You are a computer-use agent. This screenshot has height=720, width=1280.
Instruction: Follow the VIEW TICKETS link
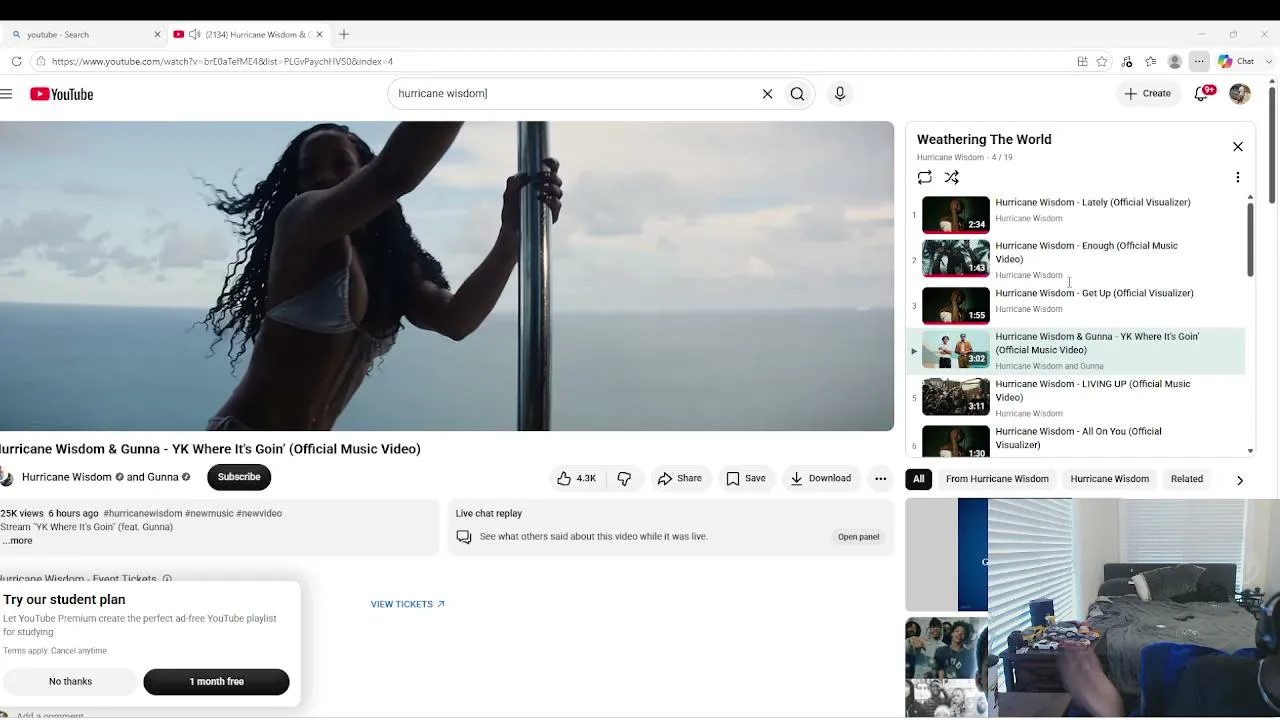(x=408, y=604)
